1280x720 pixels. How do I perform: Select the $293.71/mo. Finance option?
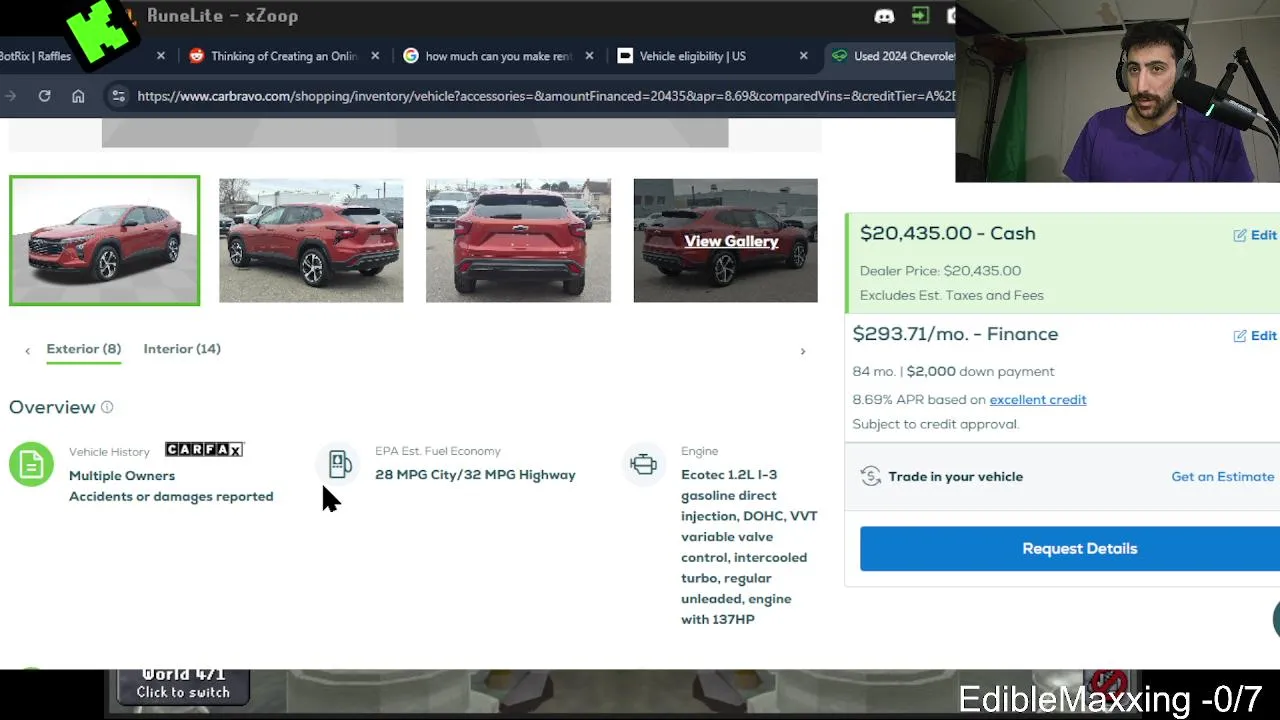pos(1063,377)
